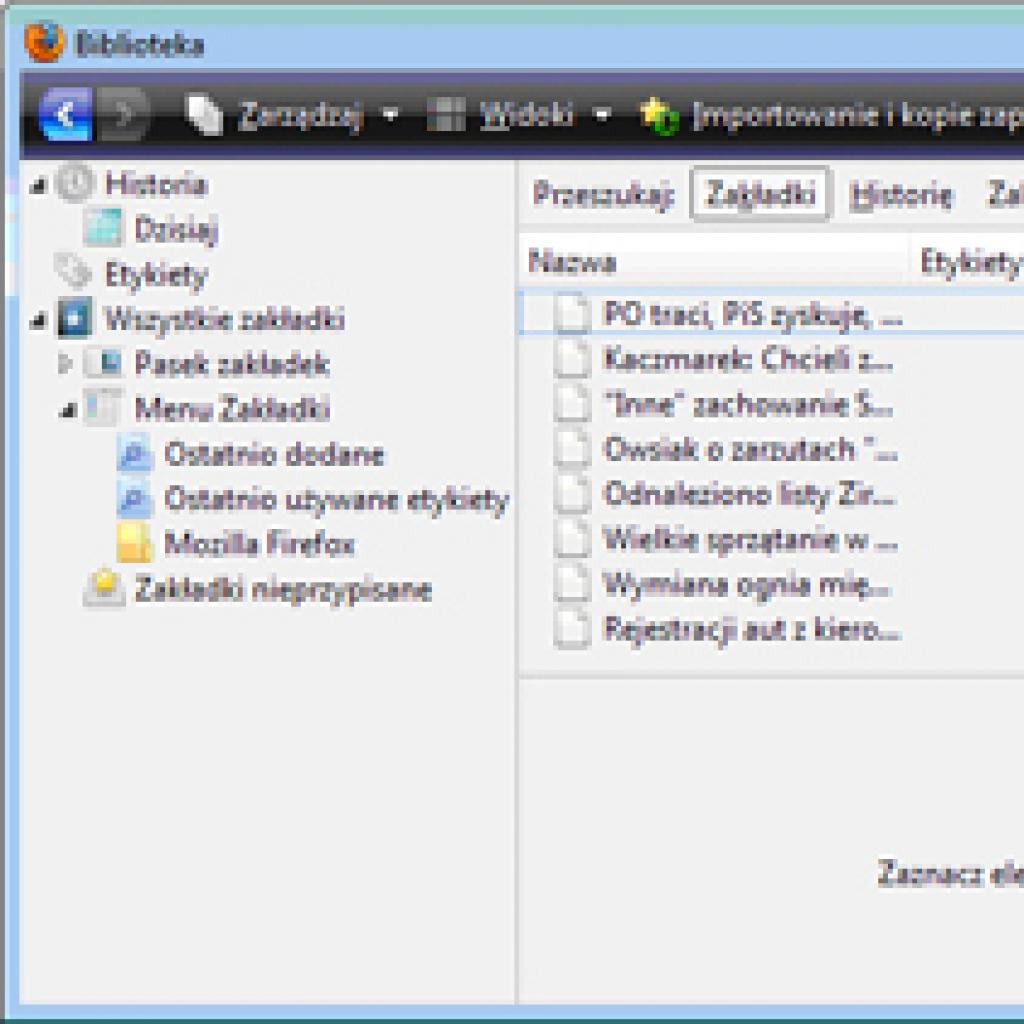Screen dimensions: 1024x1024
Task: Open Ostatnio używane etykiety smart folder
Action: (313, 500)
